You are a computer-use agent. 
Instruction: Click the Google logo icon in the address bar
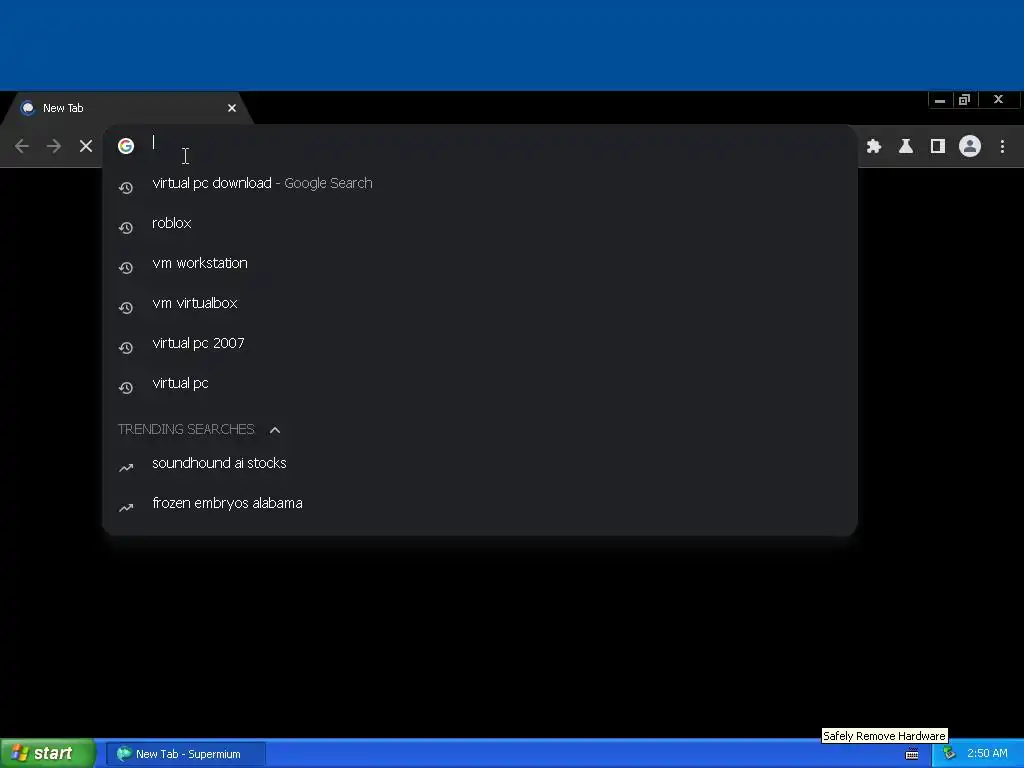(126, 146)
